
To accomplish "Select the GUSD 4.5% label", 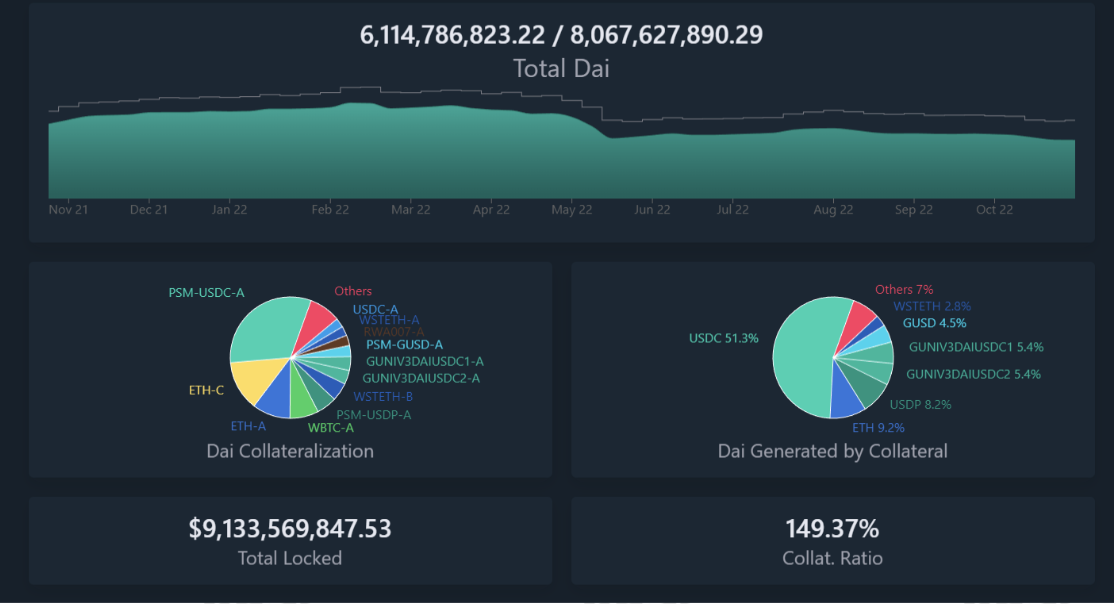I will pyautogui.click(x=934, y=323).
